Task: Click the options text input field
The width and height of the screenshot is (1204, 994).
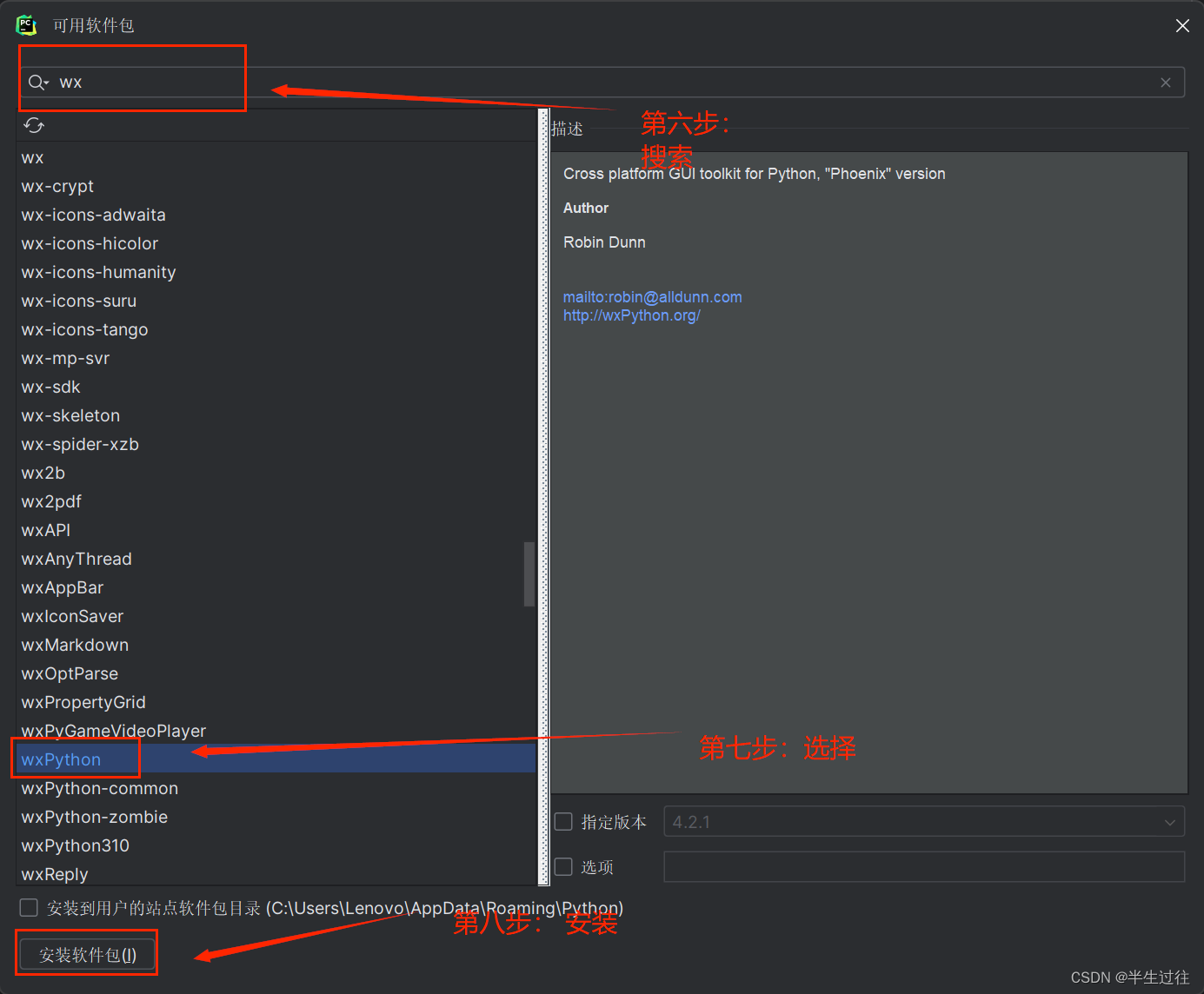Action: click(924, 867)
